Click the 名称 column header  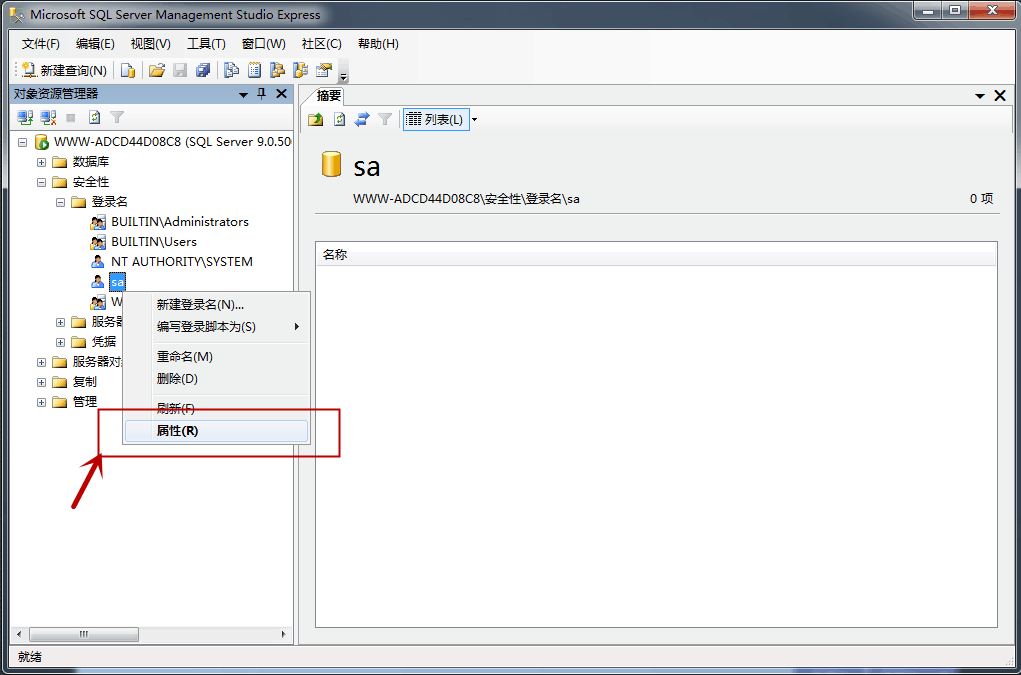(656, 255)
